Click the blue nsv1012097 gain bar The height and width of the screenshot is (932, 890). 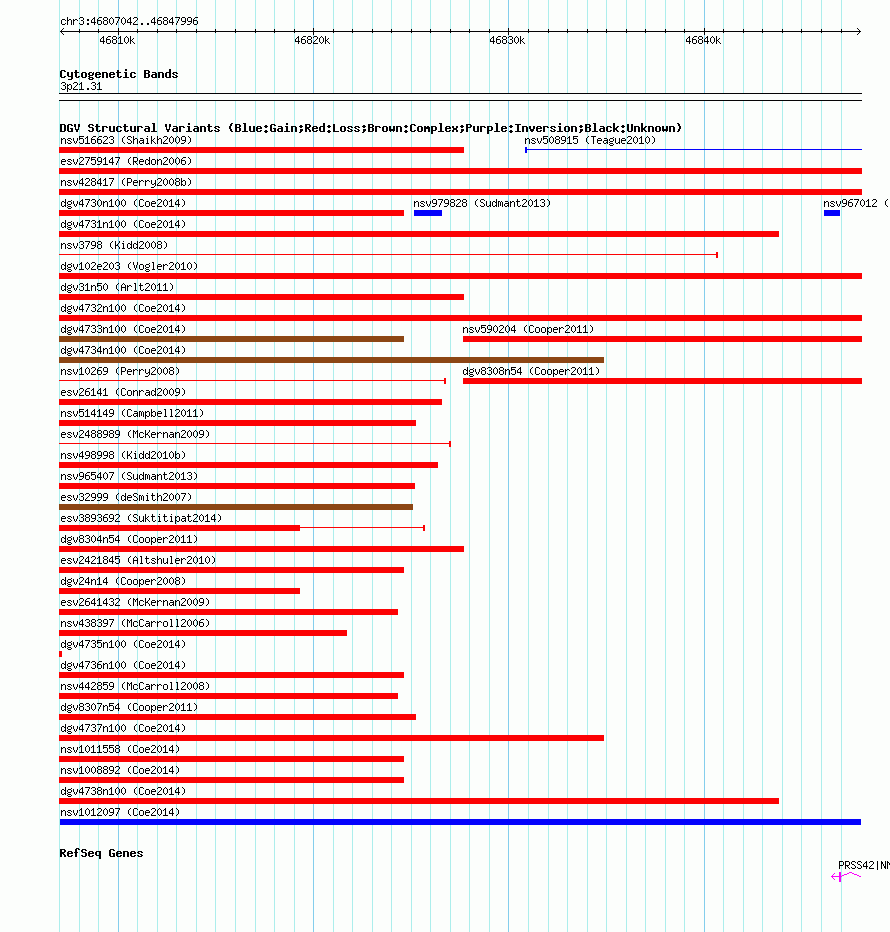(x=460, y=822)
